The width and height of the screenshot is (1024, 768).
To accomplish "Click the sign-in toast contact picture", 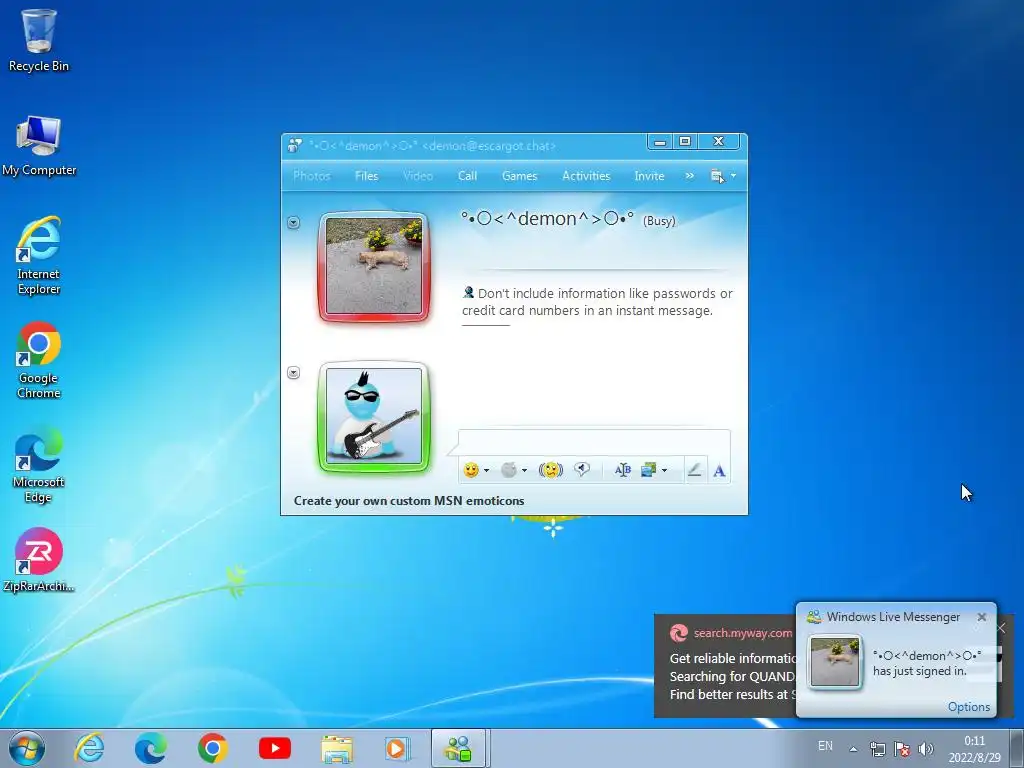I will point(834,662).
